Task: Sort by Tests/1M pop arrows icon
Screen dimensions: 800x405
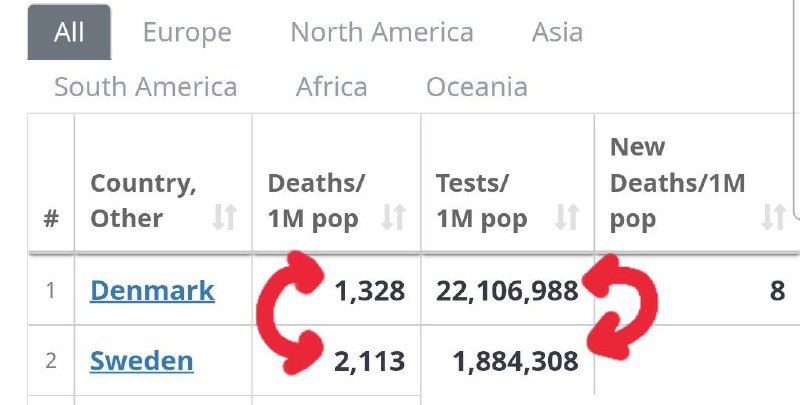Action: click(567, 217)
